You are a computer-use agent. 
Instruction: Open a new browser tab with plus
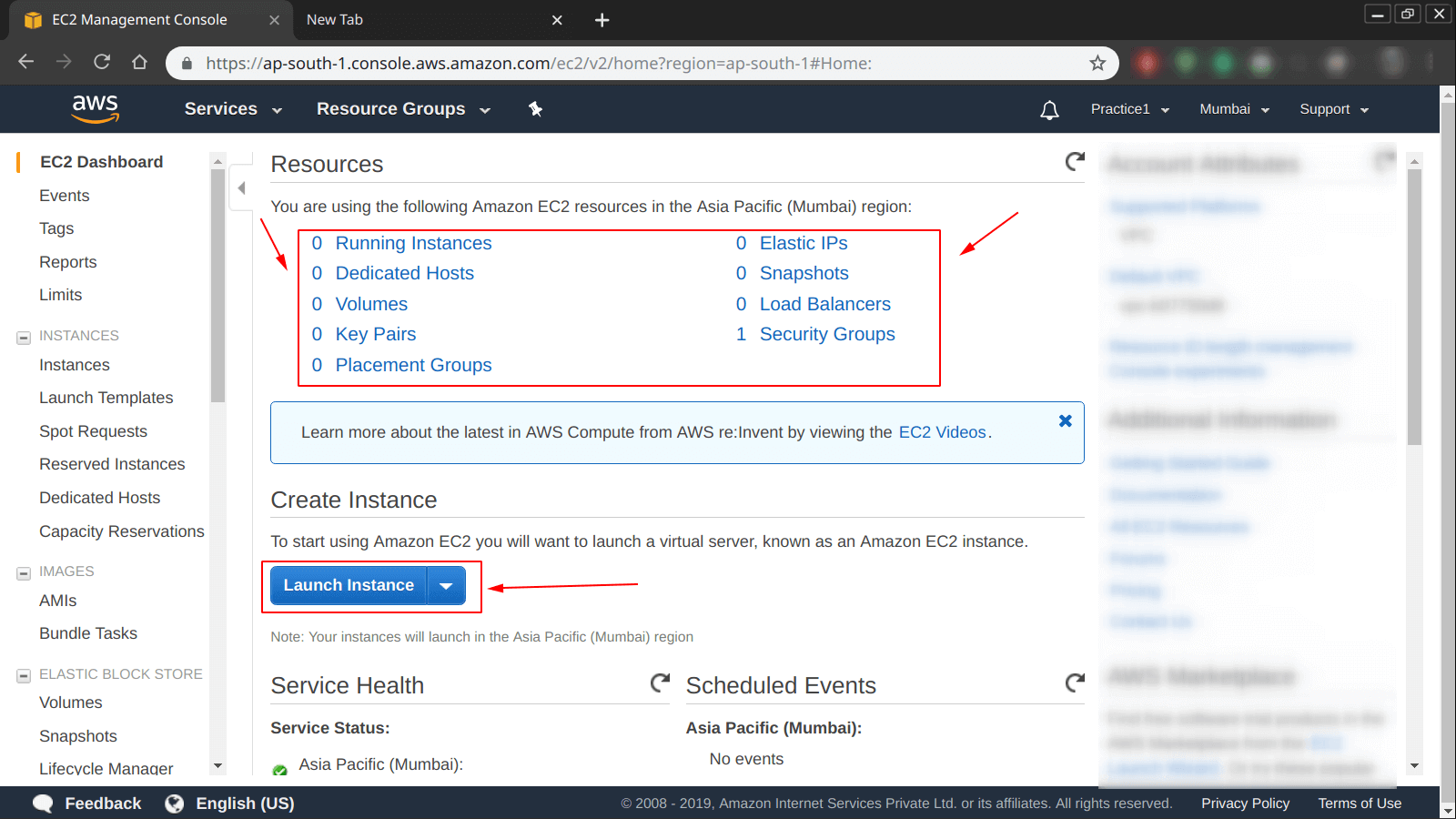click(x=602, y=20)
